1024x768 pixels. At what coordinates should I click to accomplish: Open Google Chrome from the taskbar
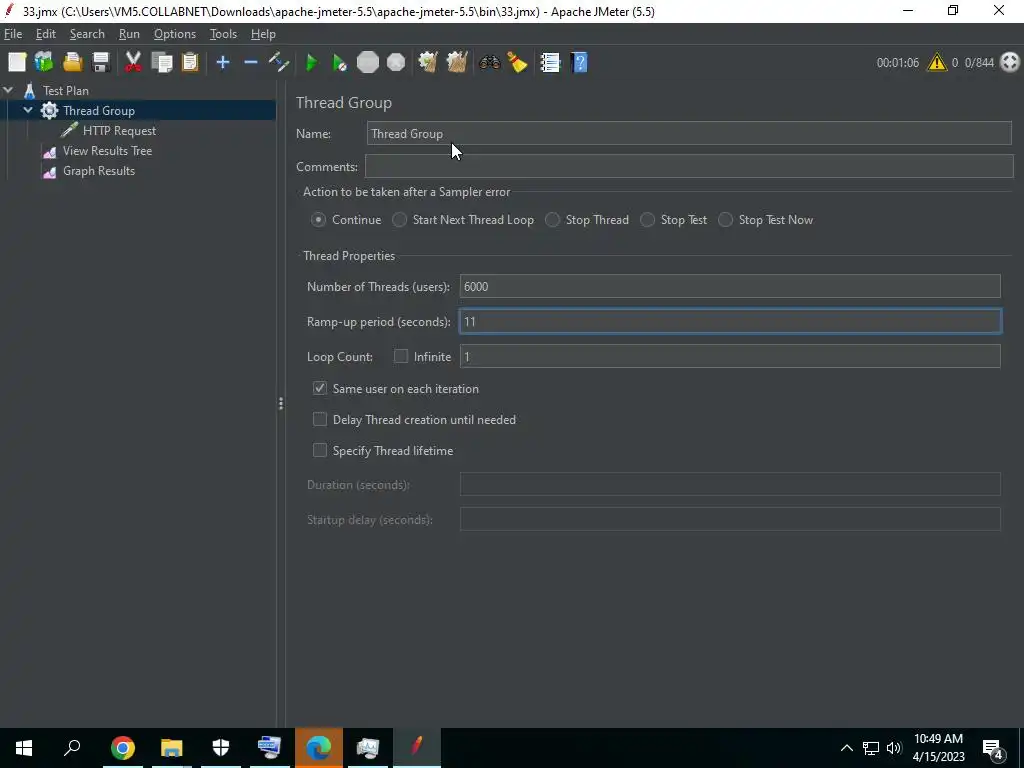point(122,748)
